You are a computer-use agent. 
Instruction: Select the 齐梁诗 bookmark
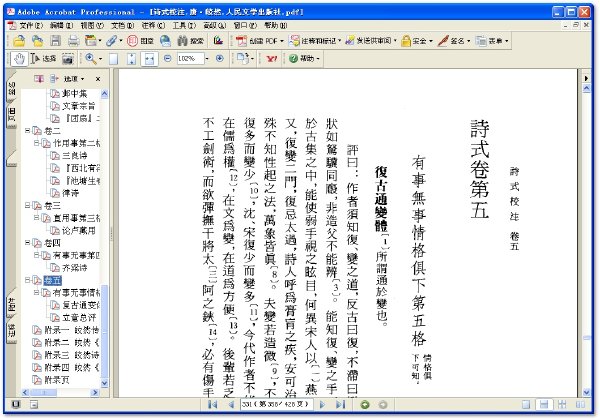[75, 267]
